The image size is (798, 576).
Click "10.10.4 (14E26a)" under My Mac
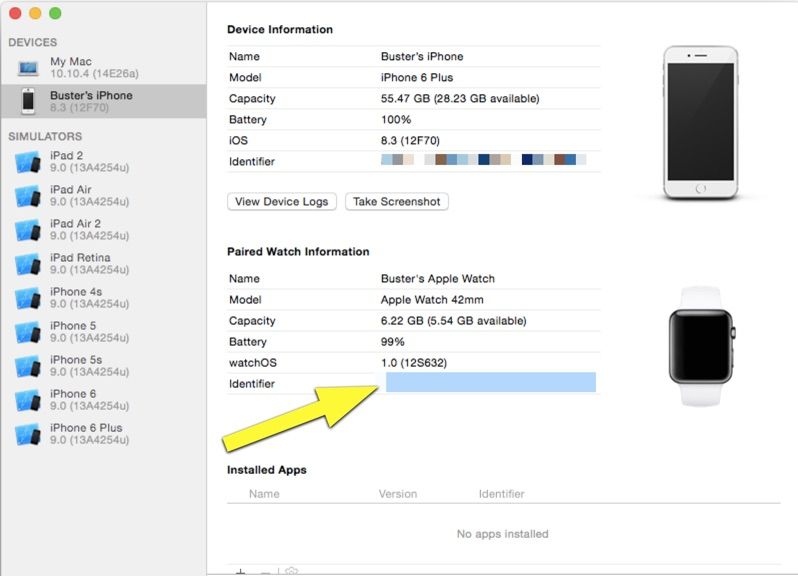point(94,74)
